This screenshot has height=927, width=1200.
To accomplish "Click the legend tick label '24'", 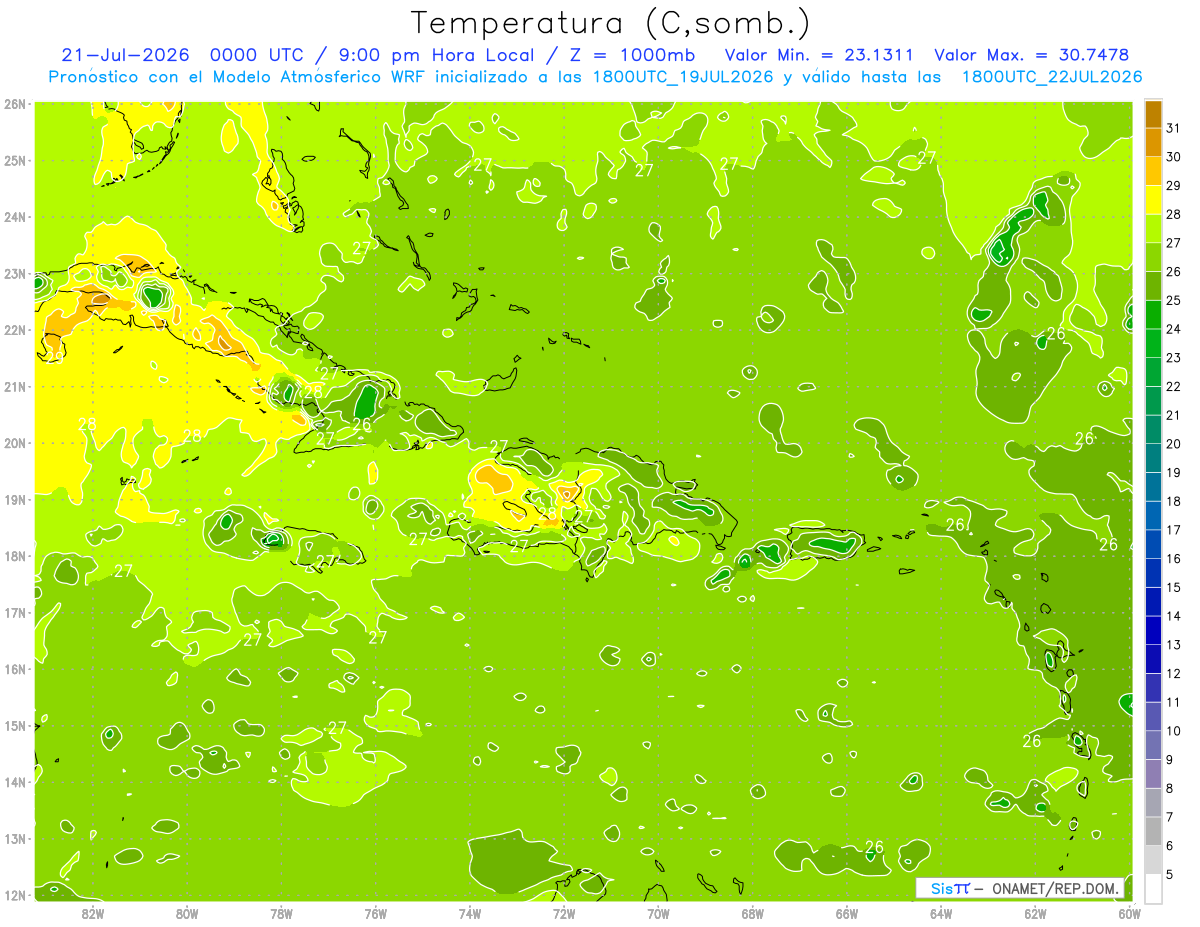I will [1173, 329].
